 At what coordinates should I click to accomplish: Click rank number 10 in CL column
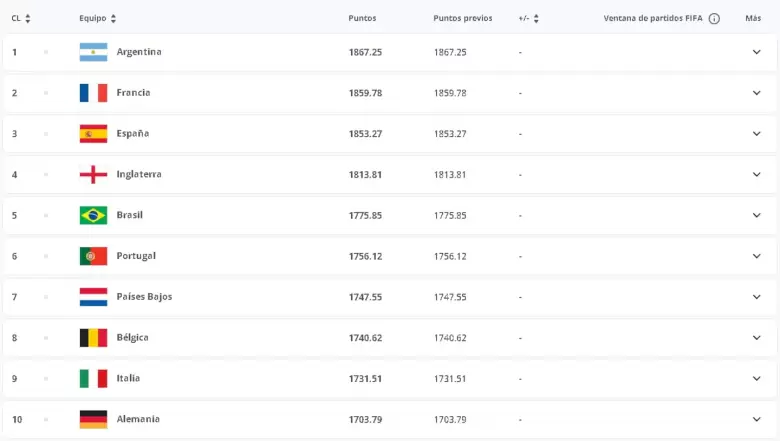[17, 419]
